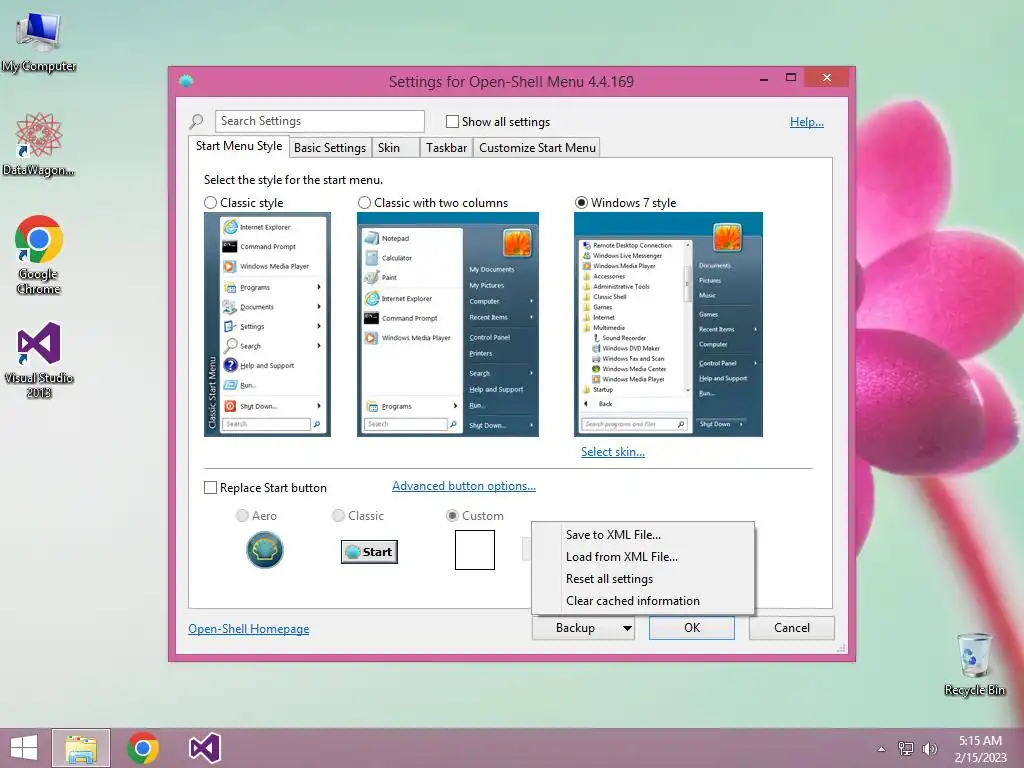Open the Windows Start button
Screen dimensions: 1024x768
(x=24, y=748)
